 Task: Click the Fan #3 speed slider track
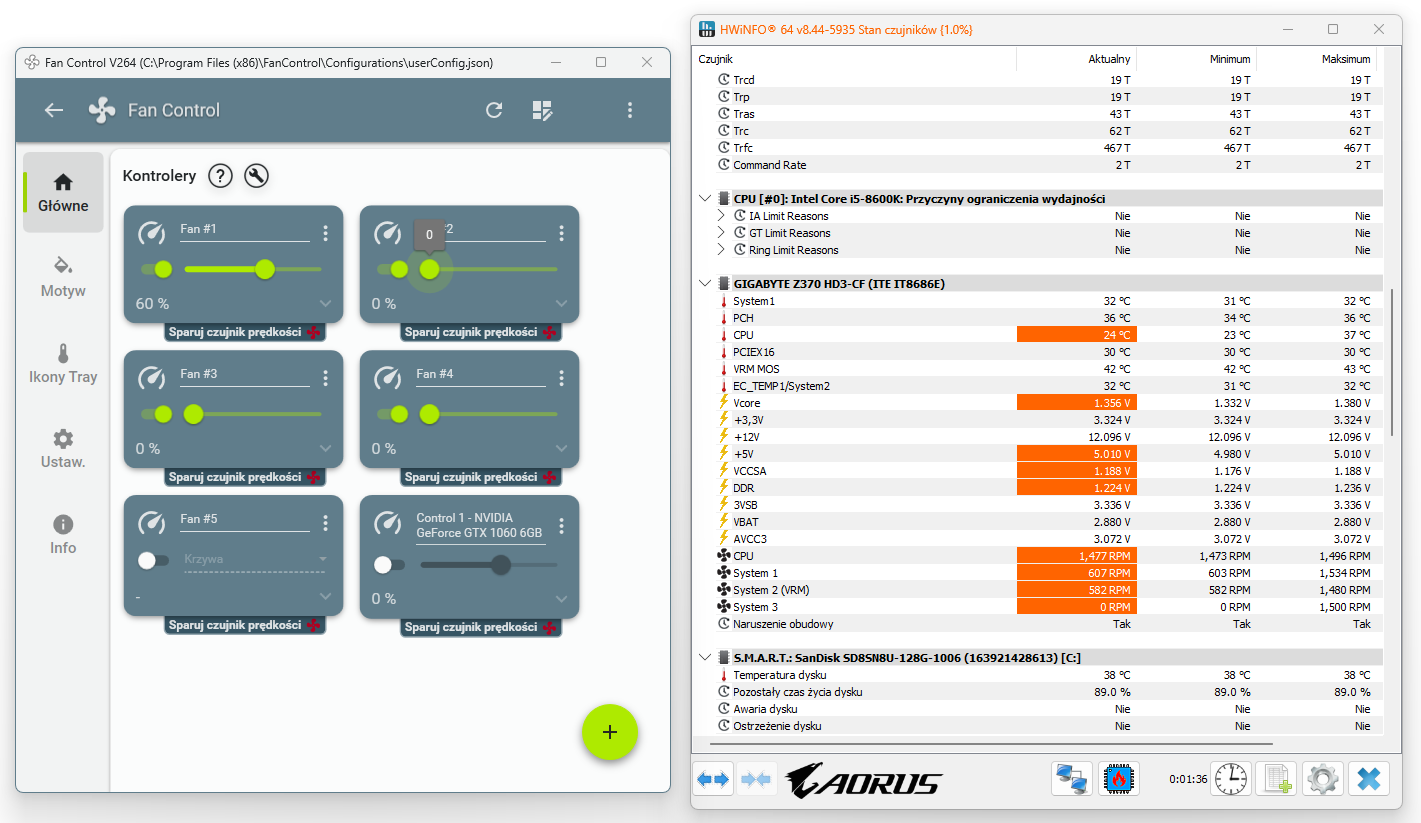click(x=253, y=414)
